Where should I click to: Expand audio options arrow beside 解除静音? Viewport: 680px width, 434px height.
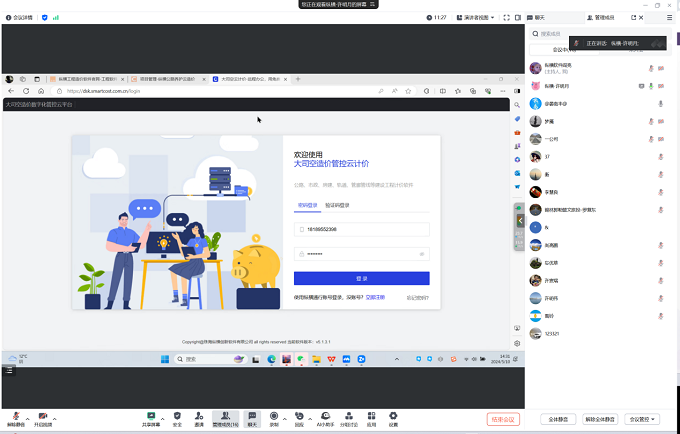(27, 418)
